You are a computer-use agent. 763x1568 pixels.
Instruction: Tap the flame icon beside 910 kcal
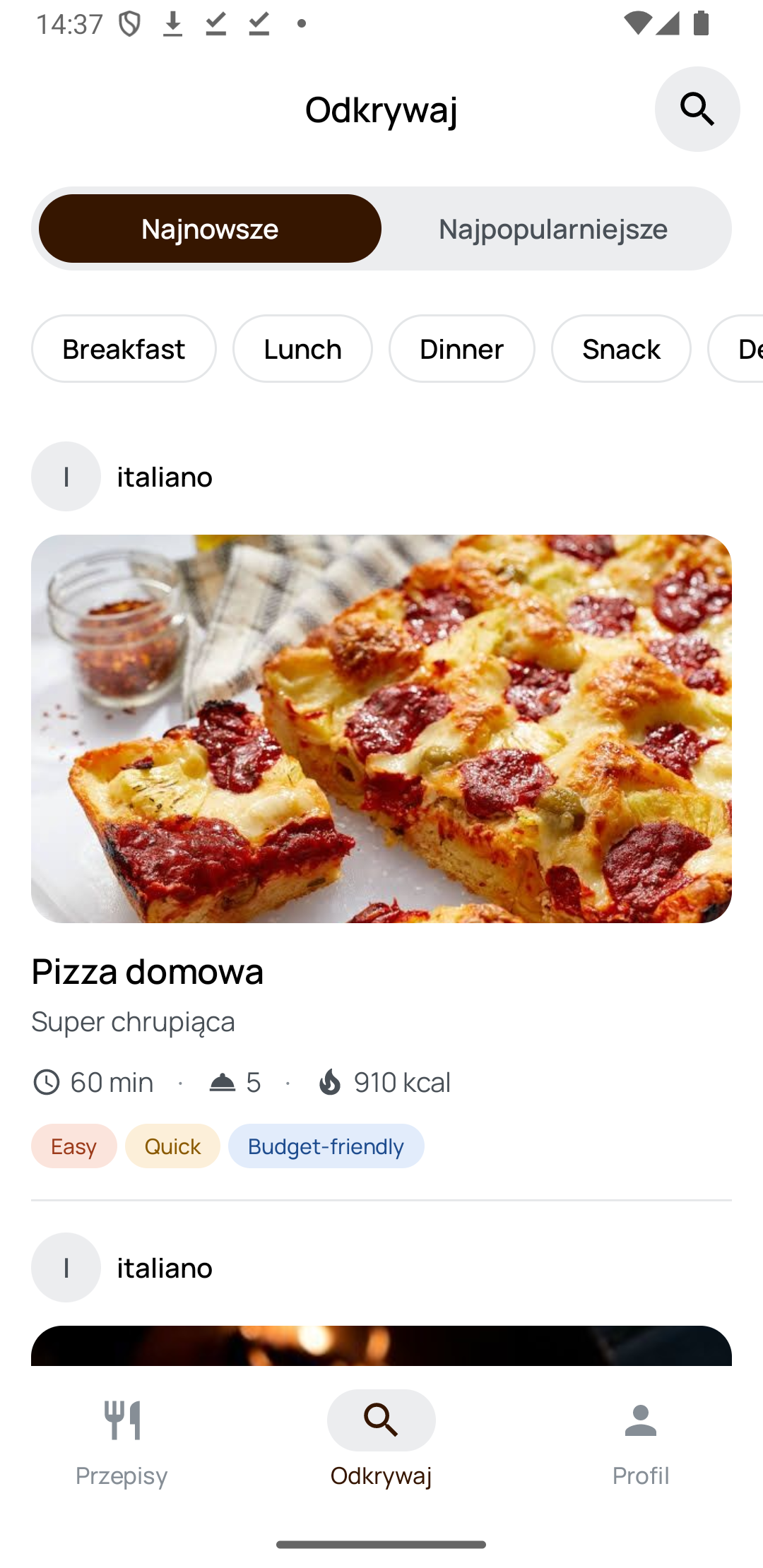coord(329,1082)
